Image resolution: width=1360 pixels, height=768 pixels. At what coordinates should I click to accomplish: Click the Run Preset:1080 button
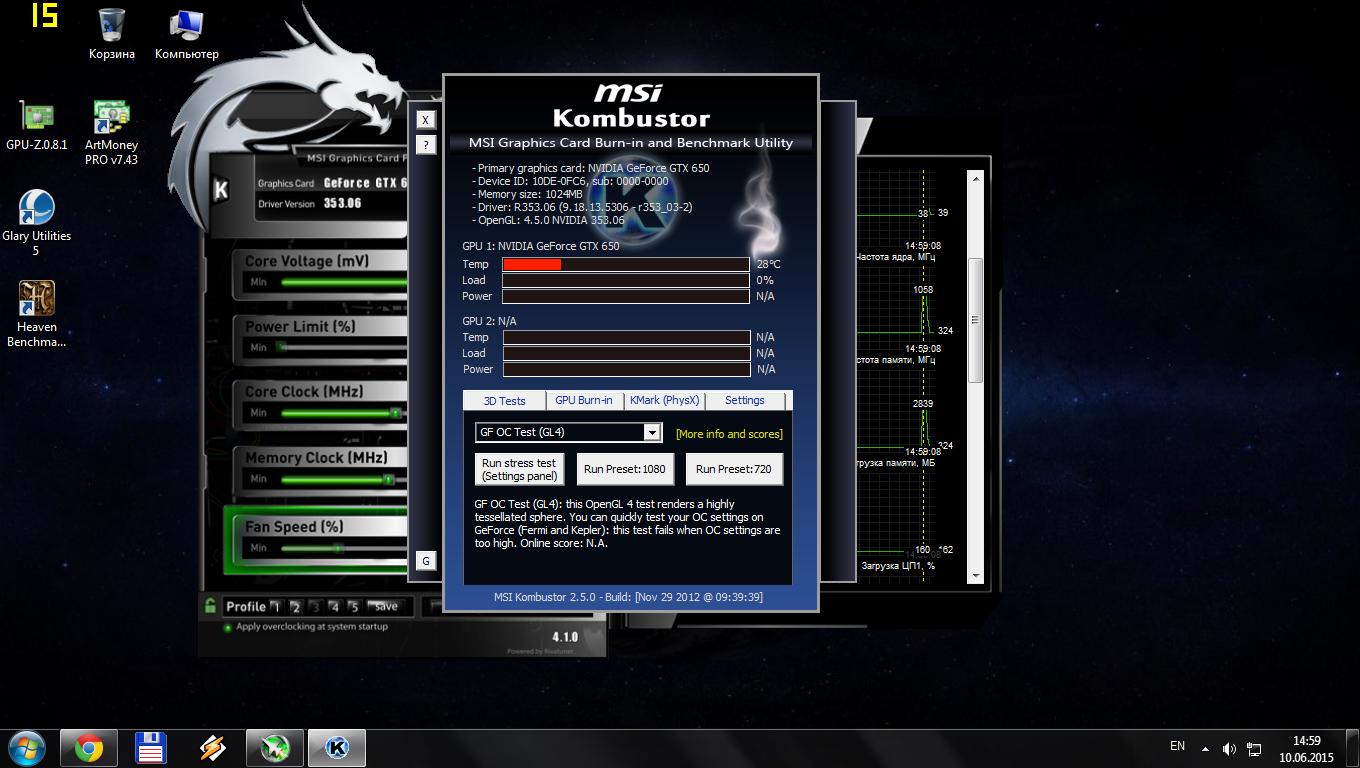(x=625, y=469)
